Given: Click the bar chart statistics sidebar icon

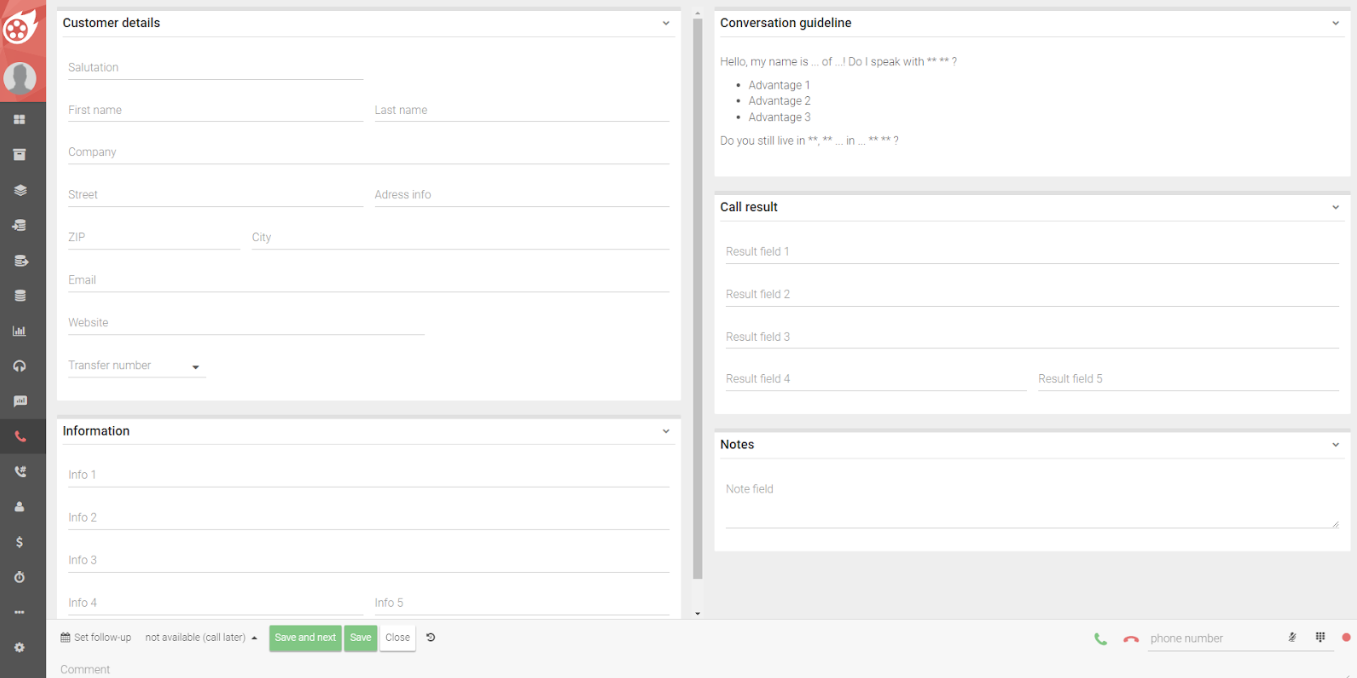Looking at the screenshot, I should tap(19, 331).
